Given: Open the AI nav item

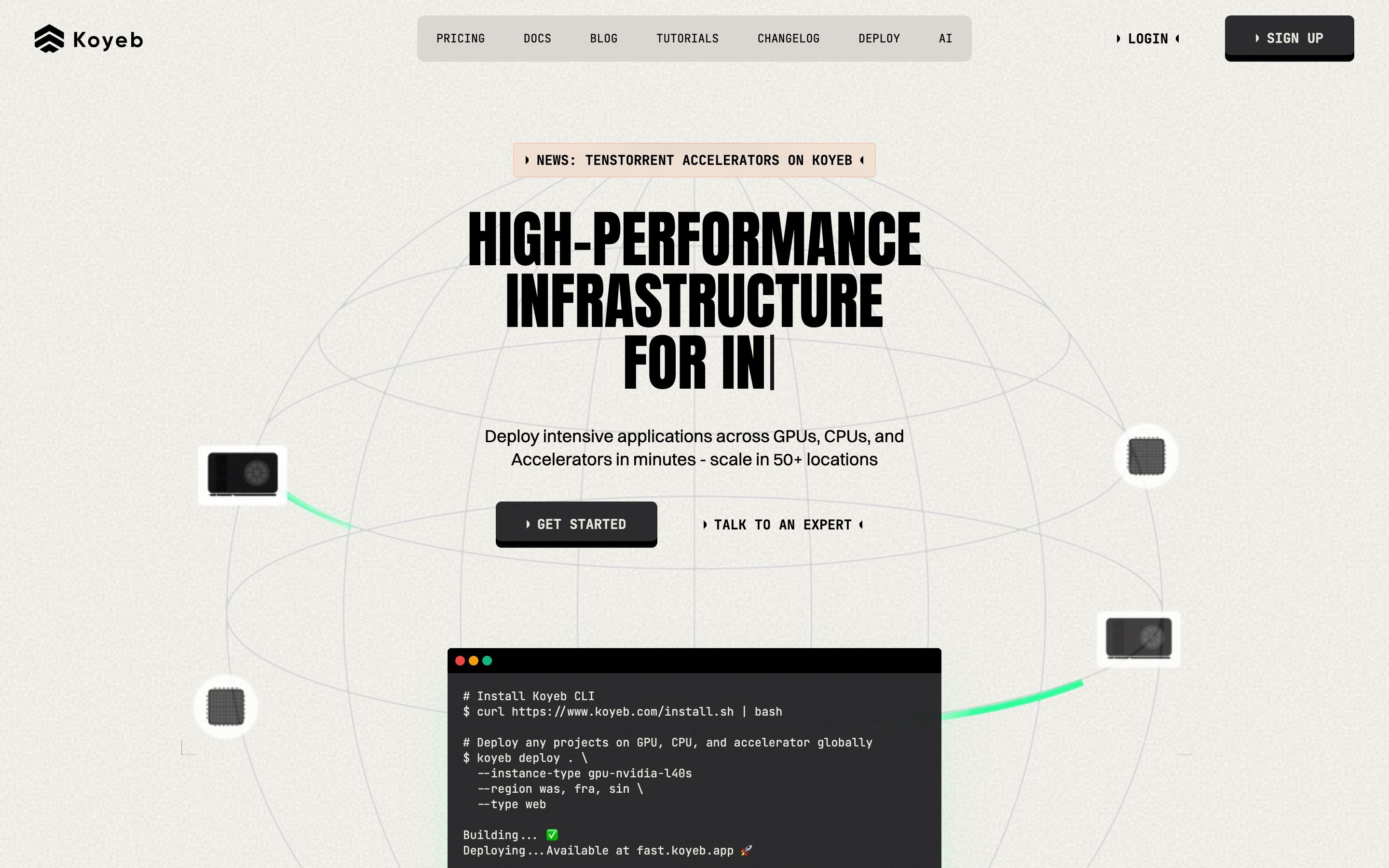Looking at the screenshot, I should (x=945, y=39).
